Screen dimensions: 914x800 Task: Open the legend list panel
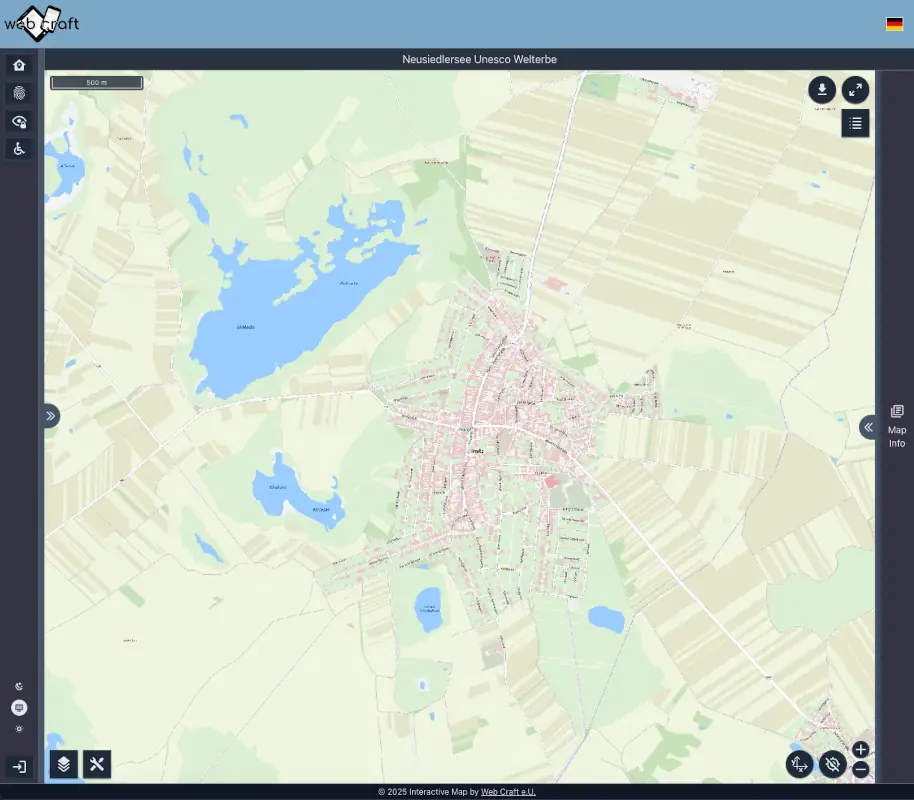pos(855,123)
